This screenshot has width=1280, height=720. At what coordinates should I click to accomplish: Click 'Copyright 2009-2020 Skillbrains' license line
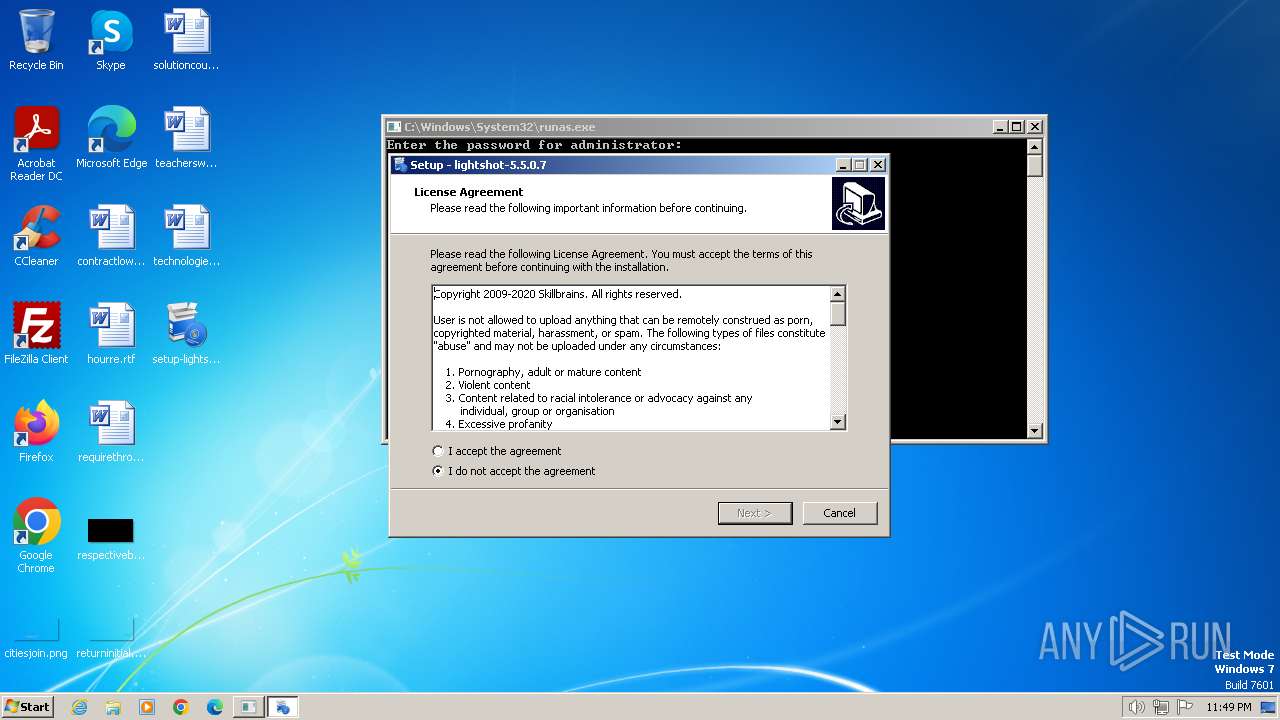pos(558,294)
